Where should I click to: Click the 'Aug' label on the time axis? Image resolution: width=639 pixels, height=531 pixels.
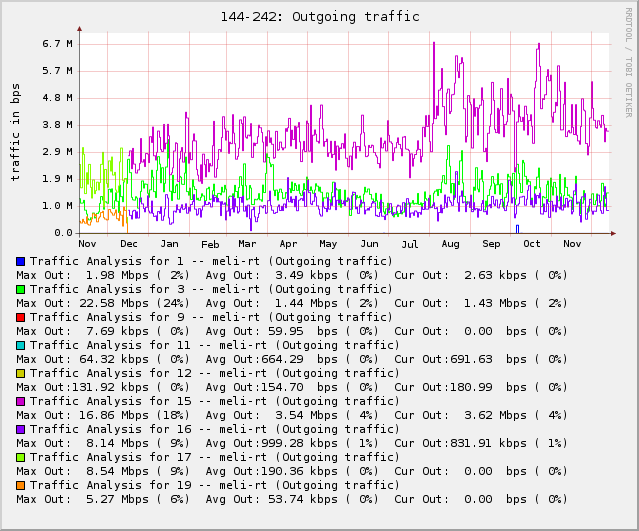450,244
